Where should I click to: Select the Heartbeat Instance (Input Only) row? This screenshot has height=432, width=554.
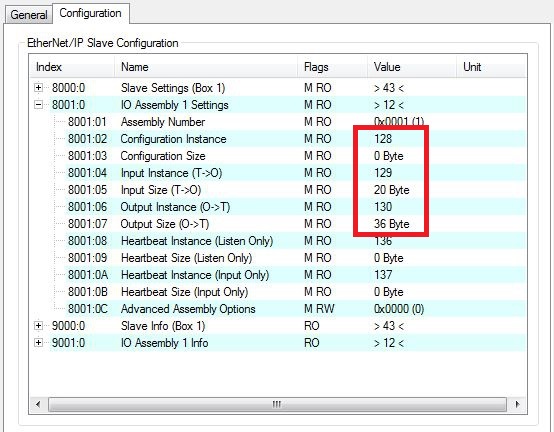pyautogui.click(x=278, y=275)
